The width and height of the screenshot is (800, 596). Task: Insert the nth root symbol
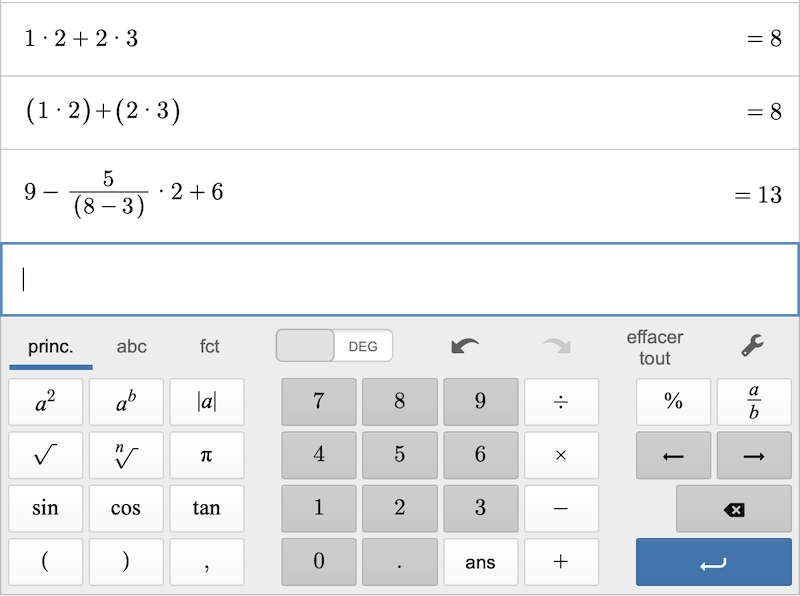[126, 455]
